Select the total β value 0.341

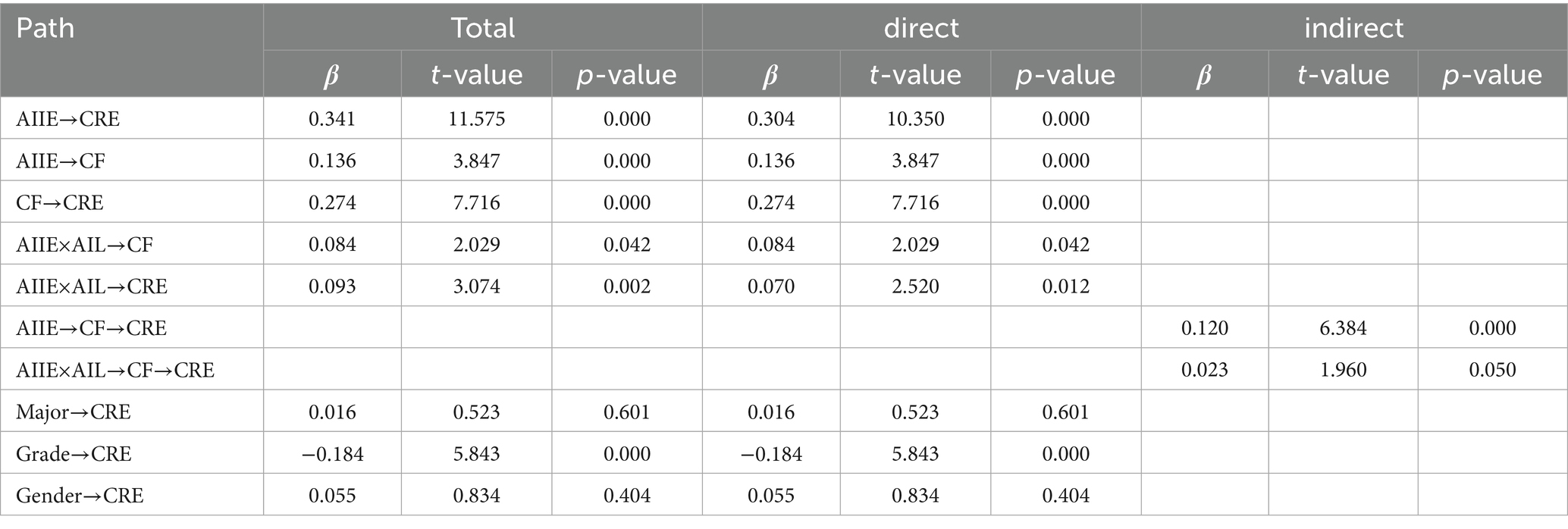332,119
